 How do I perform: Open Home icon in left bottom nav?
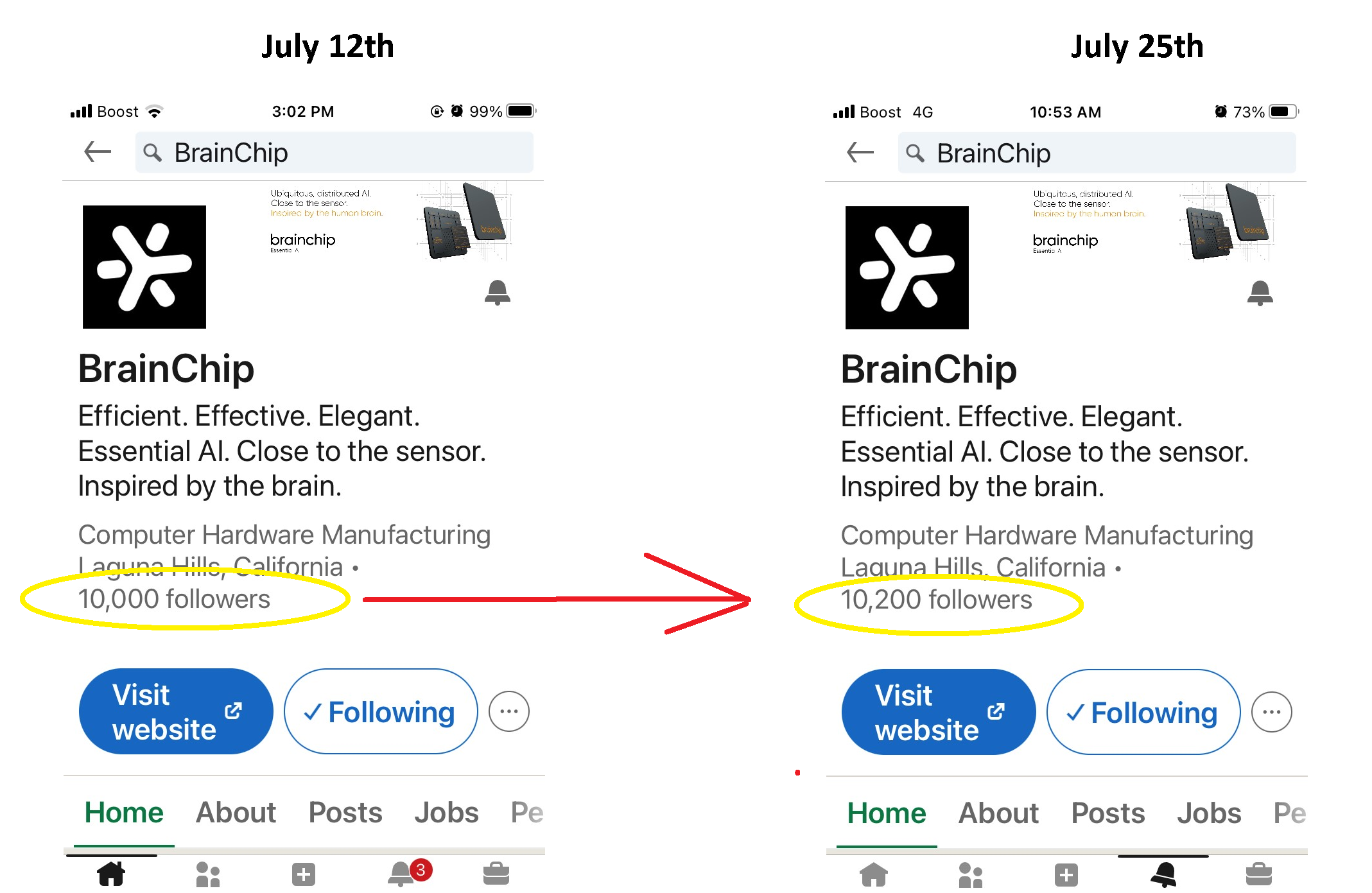coord(111,874)
